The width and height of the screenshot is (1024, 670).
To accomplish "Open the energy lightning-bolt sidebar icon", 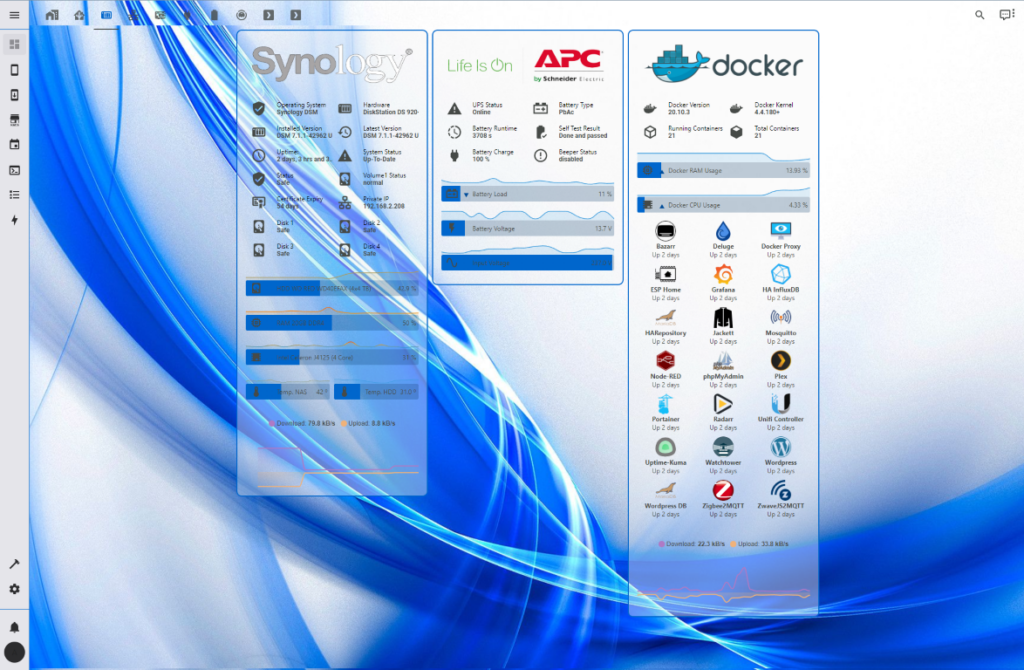I will (14, 220).
